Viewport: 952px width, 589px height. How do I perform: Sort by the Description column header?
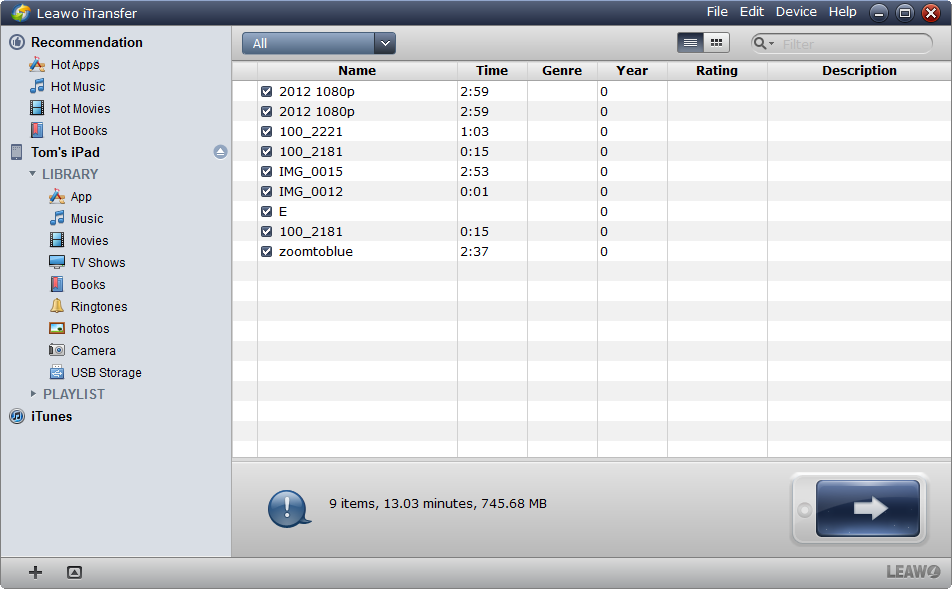coord(859,70)
